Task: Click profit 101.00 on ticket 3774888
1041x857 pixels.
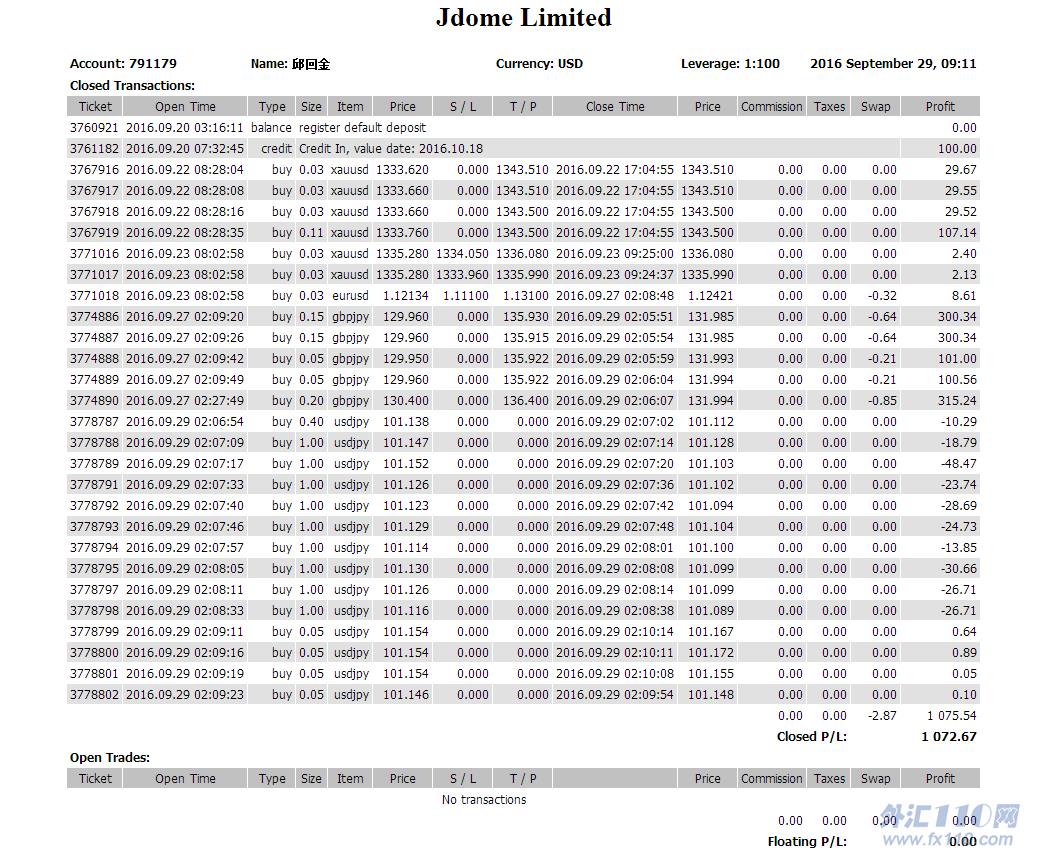Action: [x=957, y=359]
